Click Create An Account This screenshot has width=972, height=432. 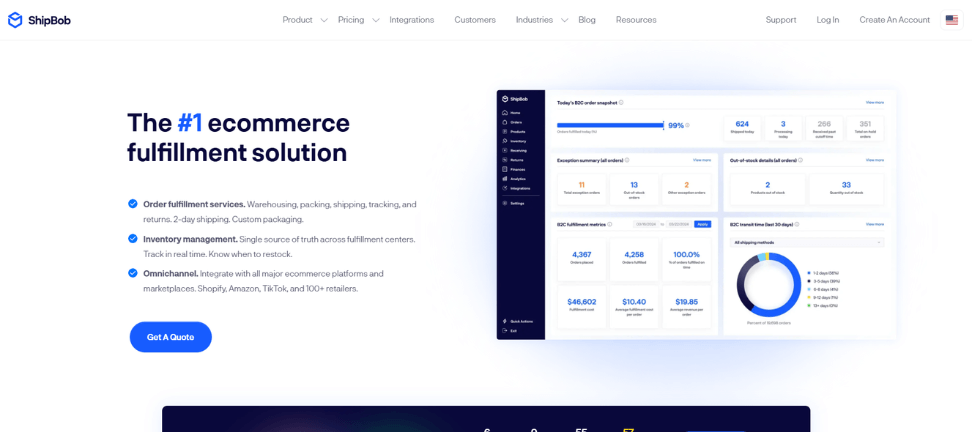click(895, 20)
